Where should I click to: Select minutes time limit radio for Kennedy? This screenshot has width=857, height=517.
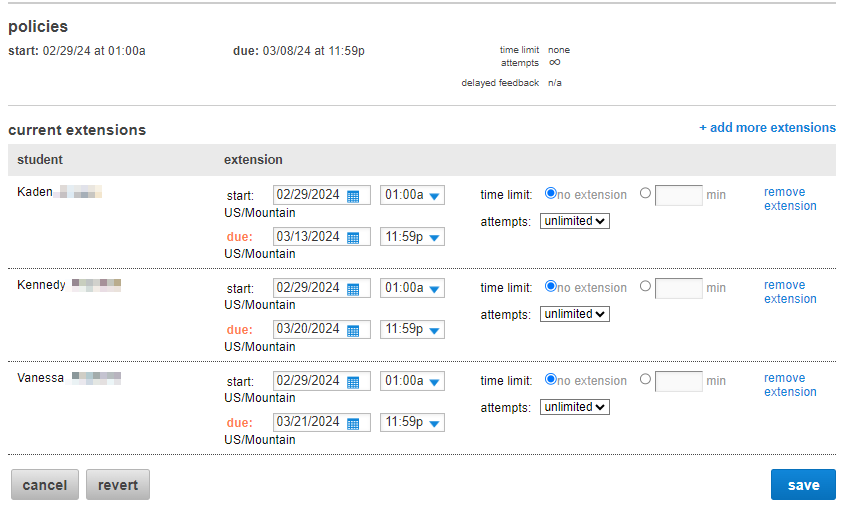click(645, 286)
